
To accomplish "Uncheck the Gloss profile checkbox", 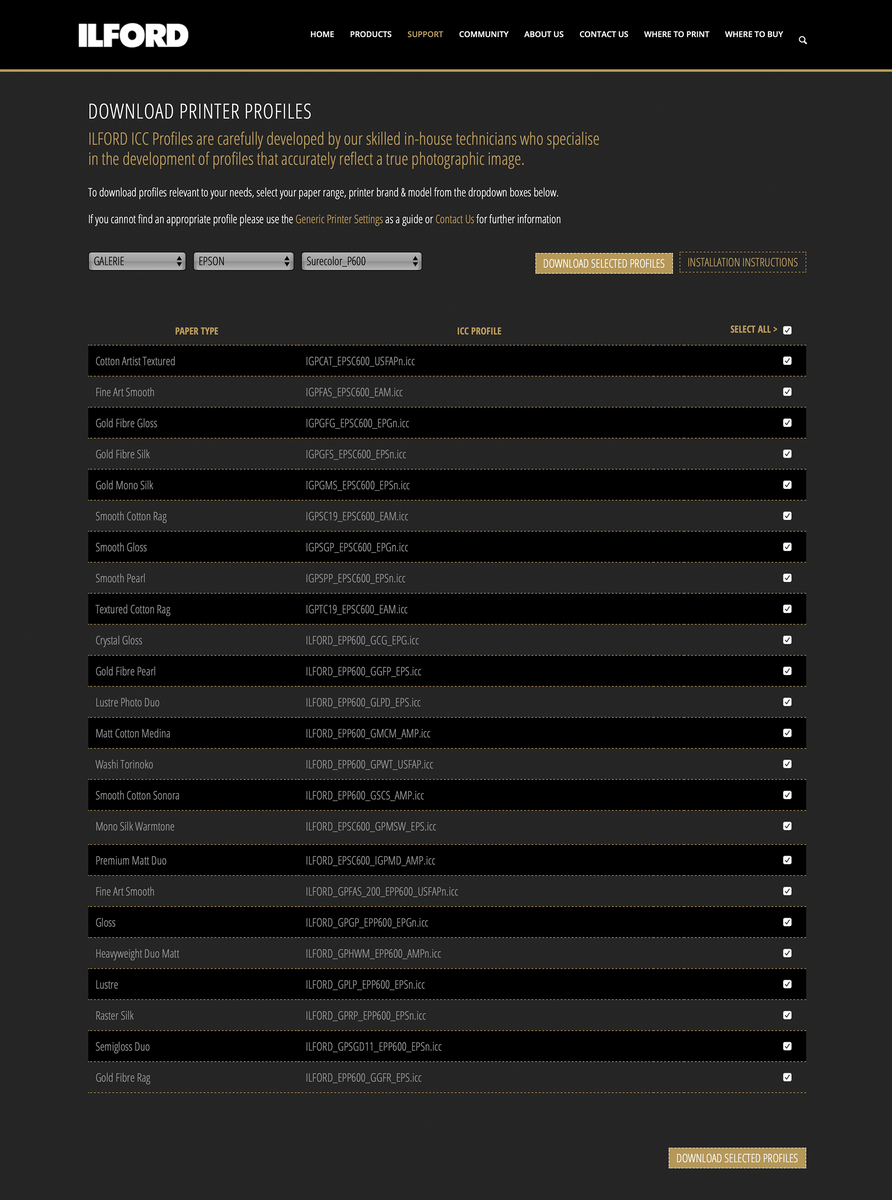I will tap(787, 922).
